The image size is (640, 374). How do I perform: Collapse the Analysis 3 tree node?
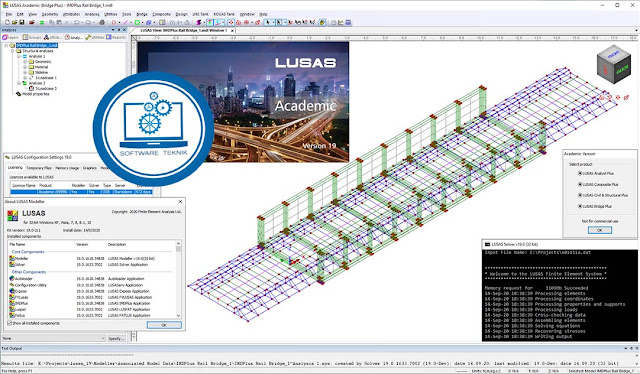pyautogui.click(x=19, y=83)
